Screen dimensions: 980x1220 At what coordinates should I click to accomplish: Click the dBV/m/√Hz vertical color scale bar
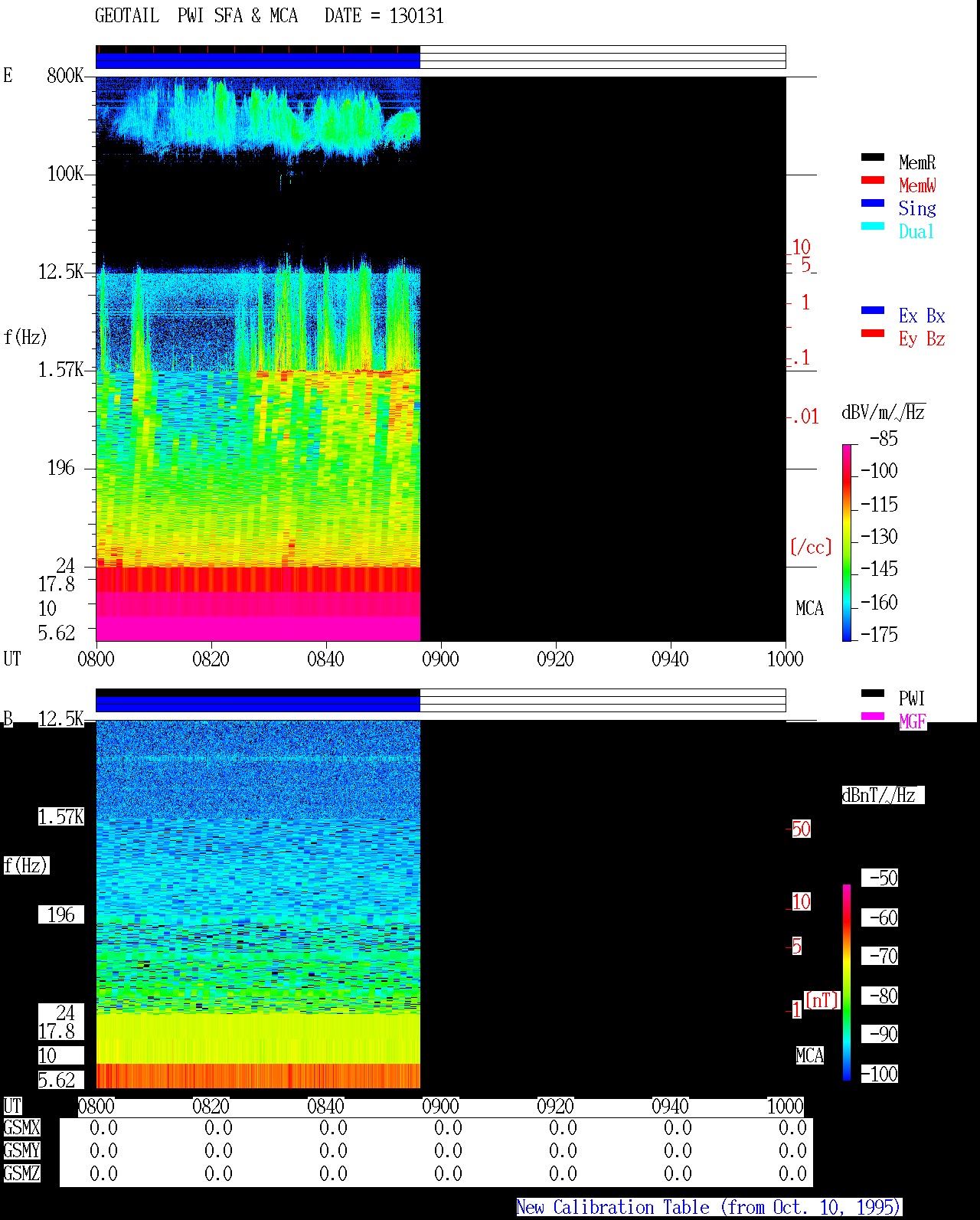click(847, 542)
